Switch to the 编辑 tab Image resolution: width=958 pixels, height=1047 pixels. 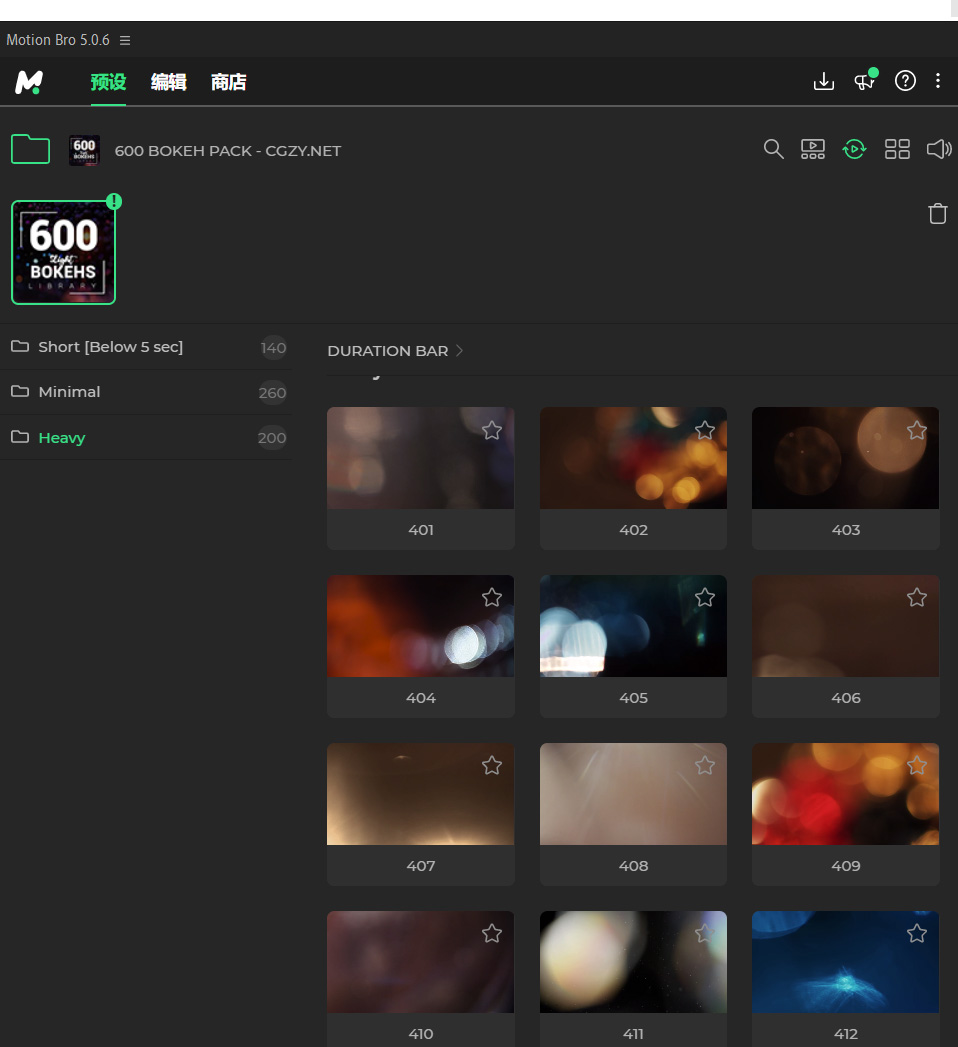click(168, 82)
